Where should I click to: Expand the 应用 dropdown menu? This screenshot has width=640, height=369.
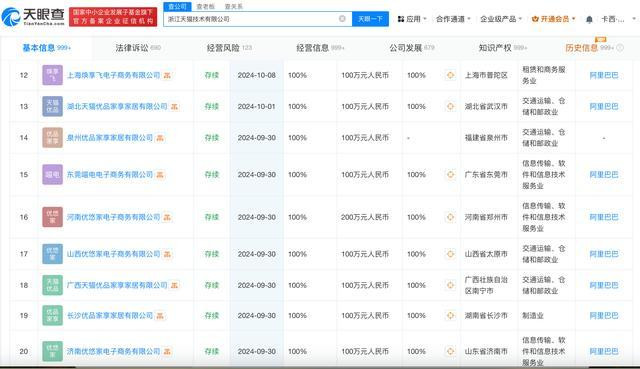point(412,19)
